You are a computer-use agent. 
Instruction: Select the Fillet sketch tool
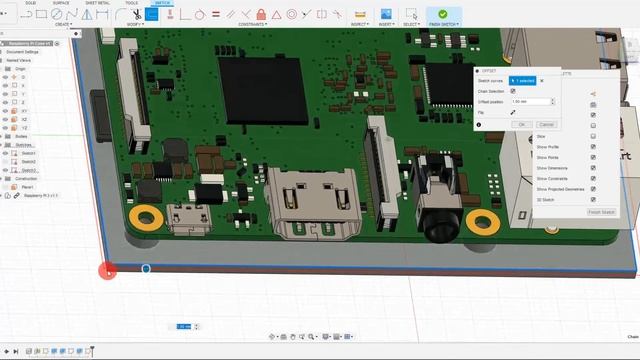click(x=120, y=14)
